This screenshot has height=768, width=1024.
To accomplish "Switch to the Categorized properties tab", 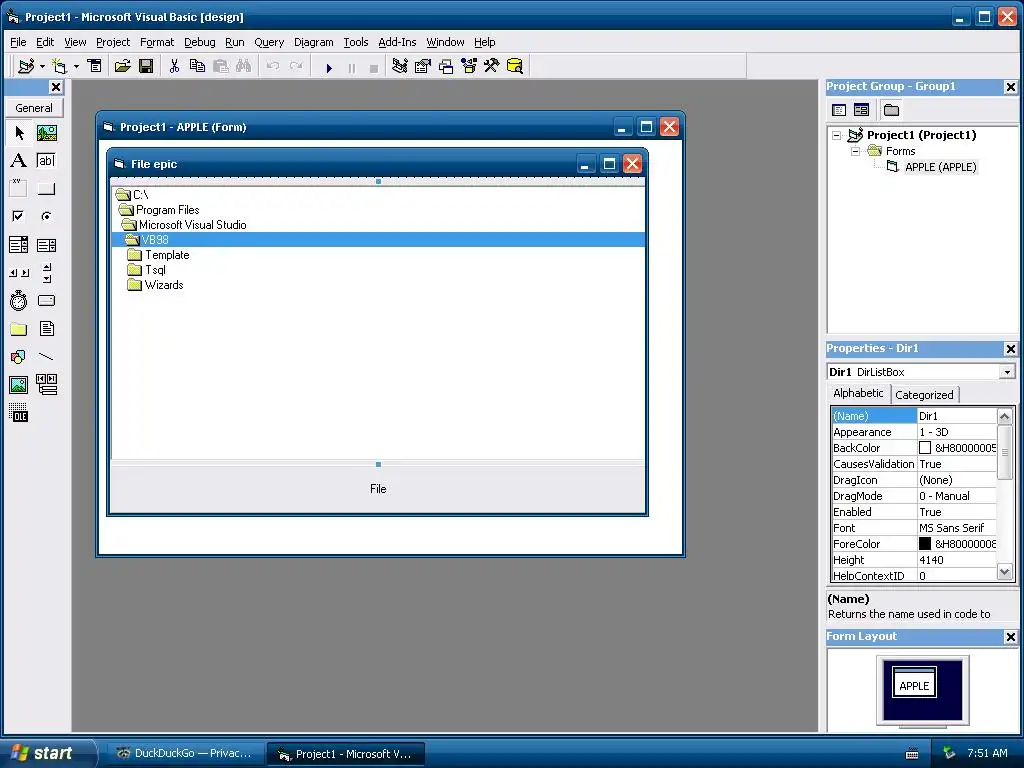I will [924, 395].
